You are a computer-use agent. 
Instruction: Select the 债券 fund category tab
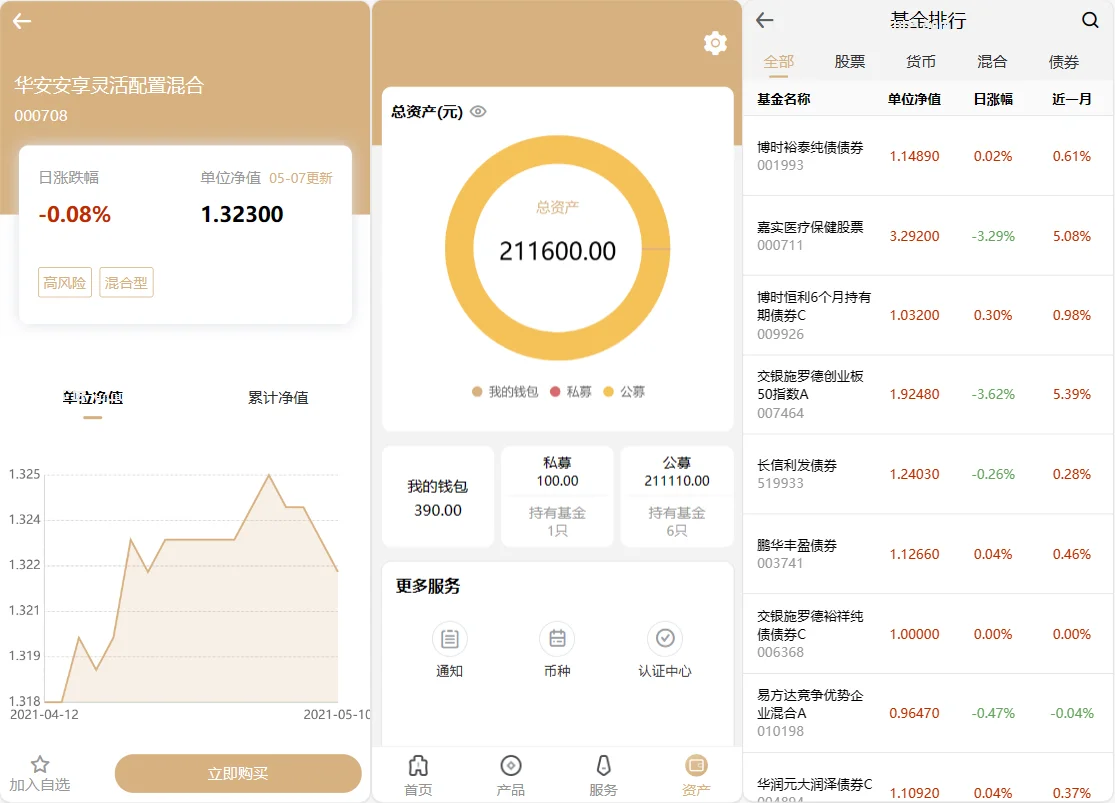pyautogui.click(x=1064, y=62)
